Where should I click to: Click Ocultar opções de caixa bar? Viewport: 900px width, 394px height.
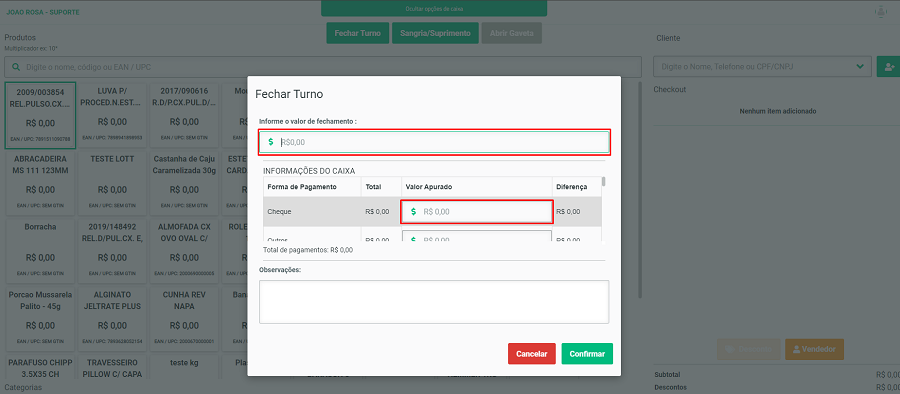[434, 9]
